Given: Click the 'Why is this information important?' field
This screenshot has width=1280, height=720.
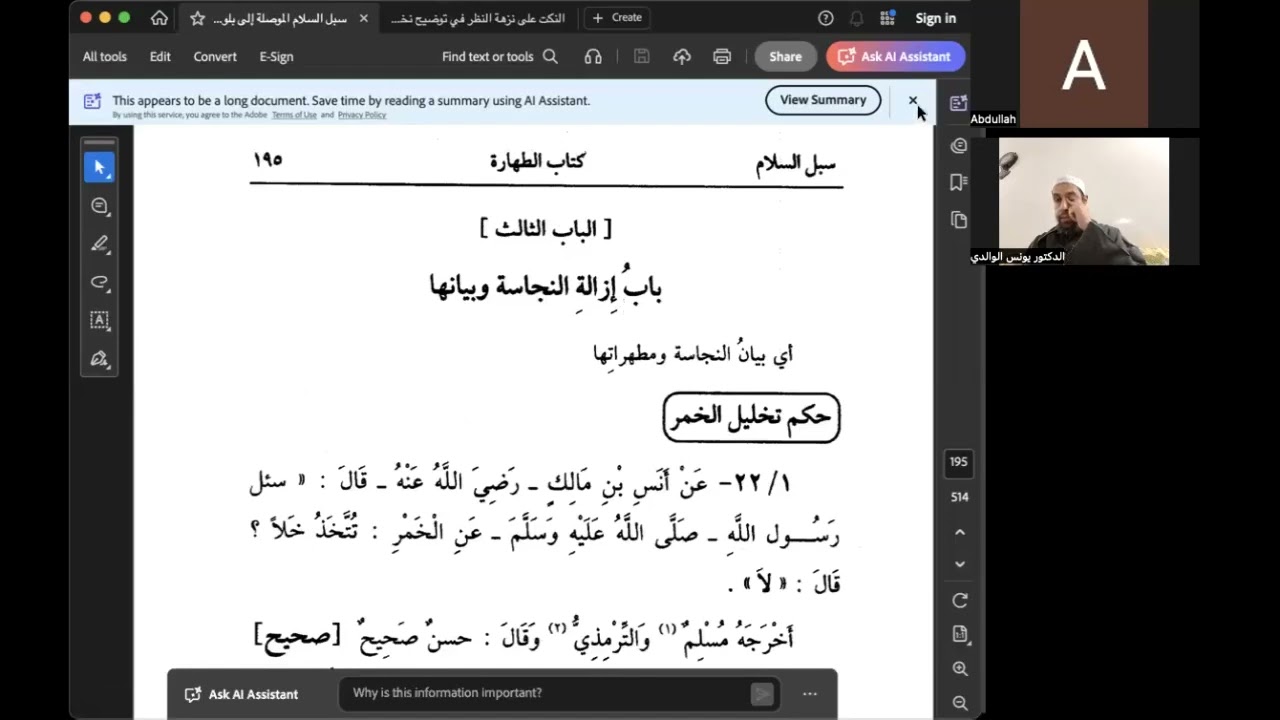Looking at the screenshot, I should [560, 694].
